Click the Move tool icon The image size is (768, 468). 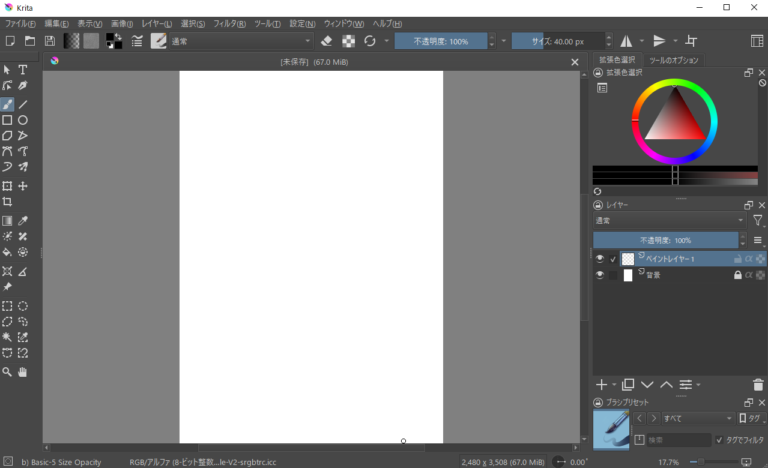click(x=23, y=186)
